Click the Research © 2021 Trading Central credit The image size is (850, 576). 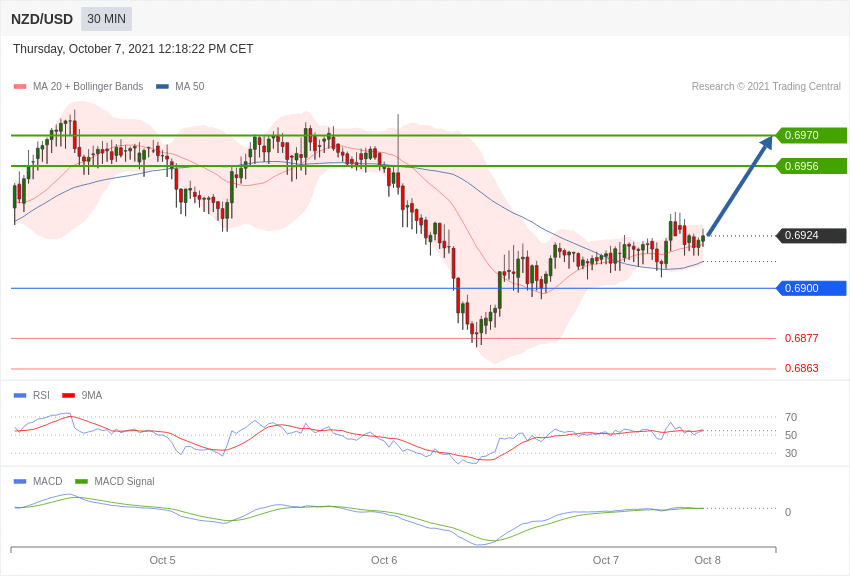[x=766, y=86]
